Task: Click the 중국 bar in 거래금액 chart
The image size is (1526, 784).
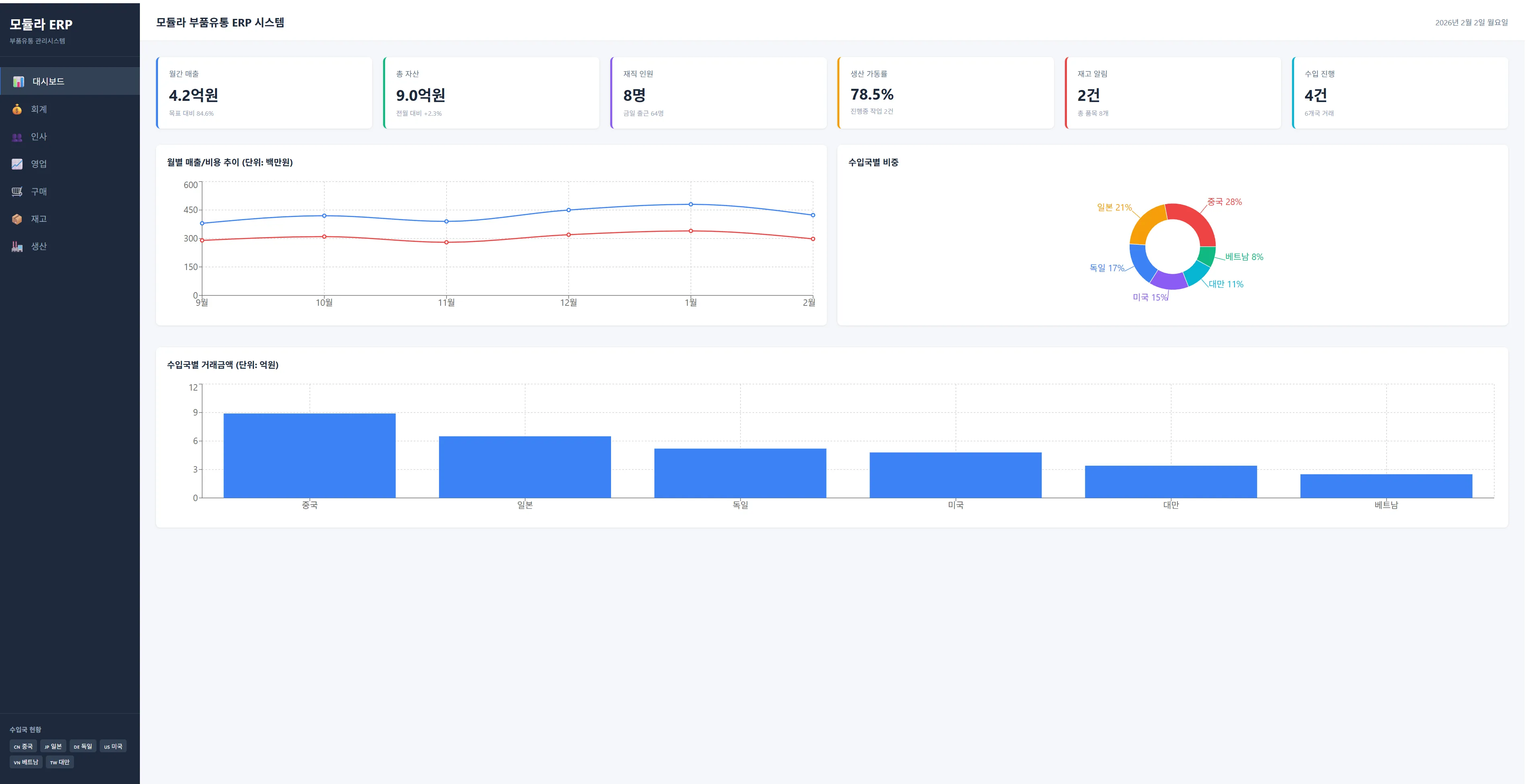Action: (x=309, y=455)
